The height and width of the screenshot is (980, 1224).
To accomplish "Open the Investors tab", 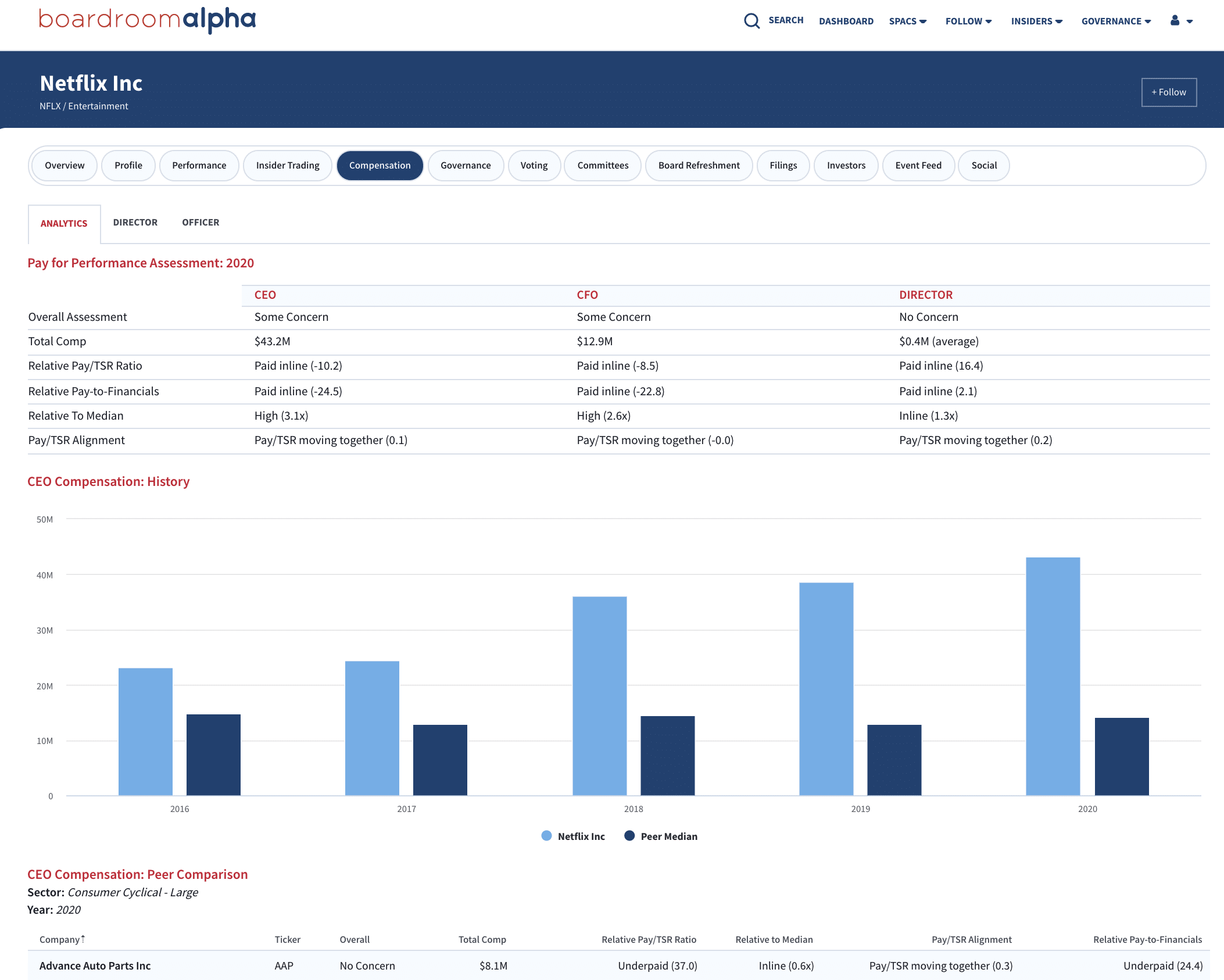I will point(846,166).
